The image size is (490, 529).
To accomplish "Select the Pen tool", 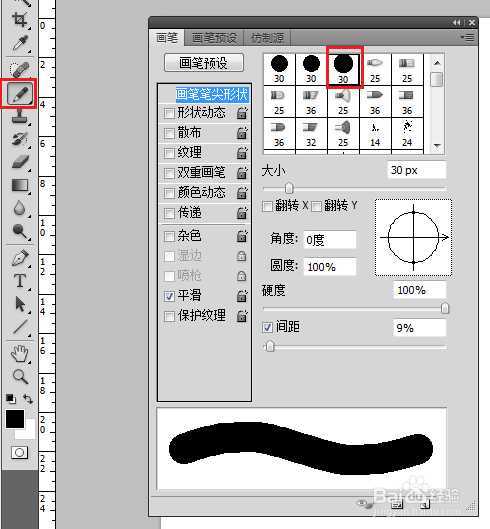I will click(x=20, y=258).
